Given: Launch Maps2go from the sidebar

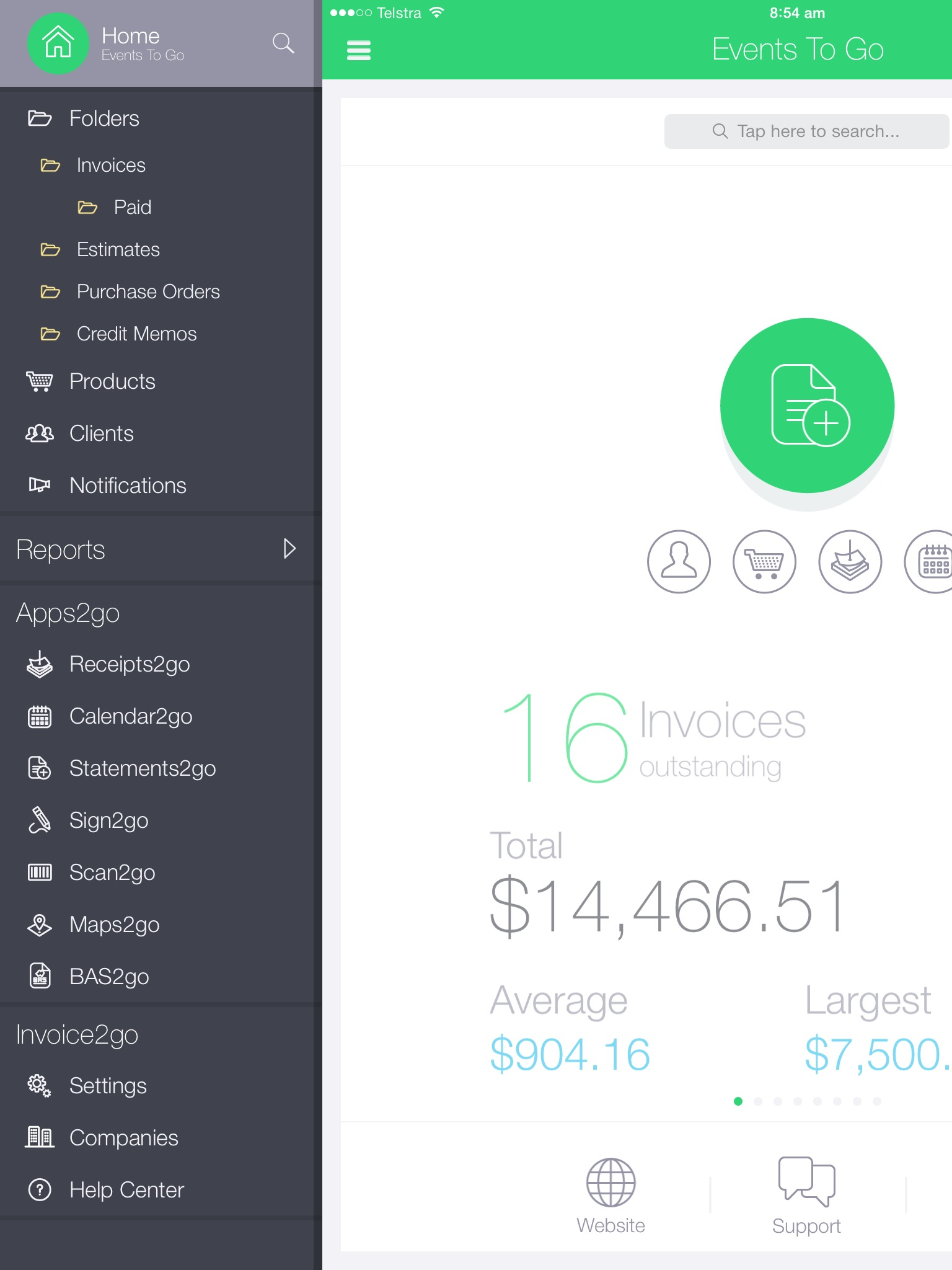Looking at the screenshot, I should point(157,925).
